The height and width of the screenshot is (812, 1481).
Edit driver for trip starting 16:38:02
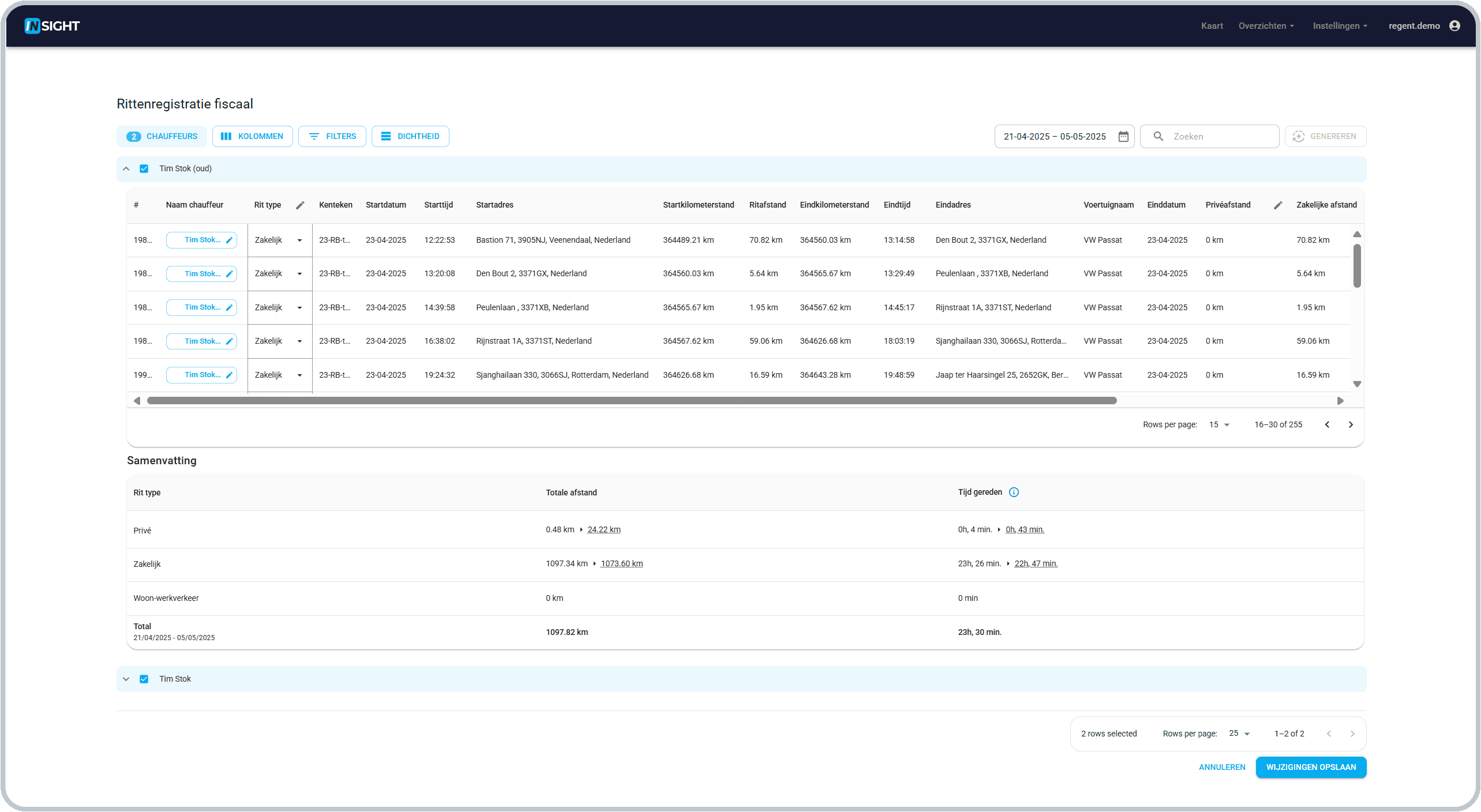tap(201, 341)
